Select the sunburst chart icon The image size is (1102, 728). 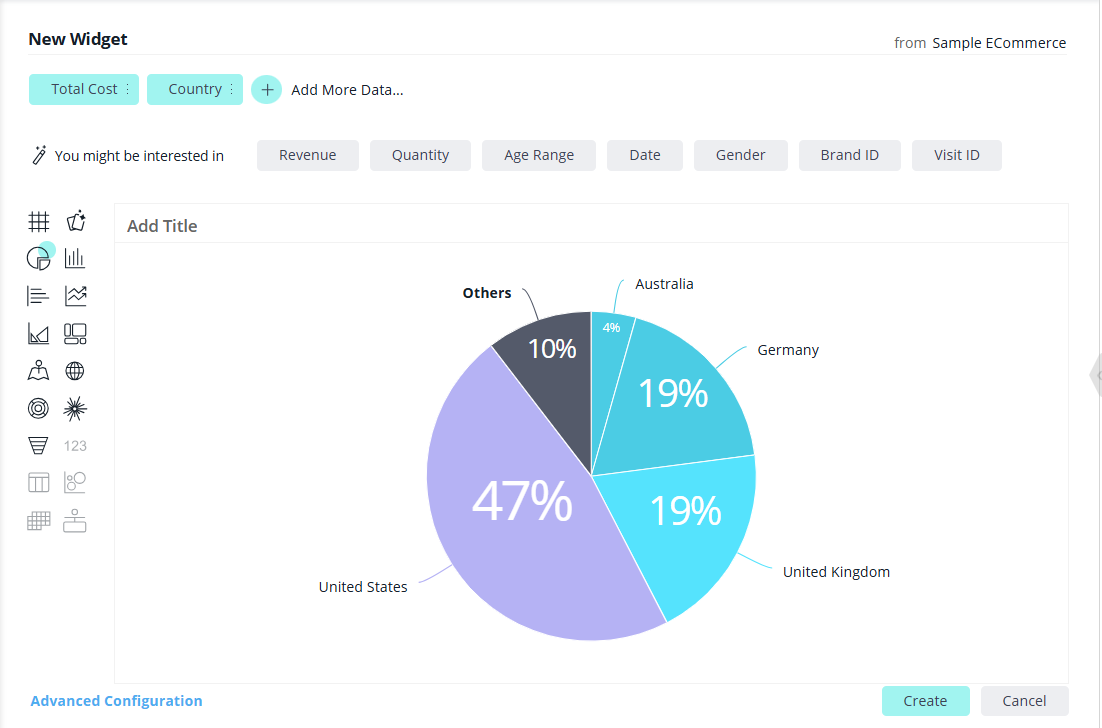click(75, 408)
